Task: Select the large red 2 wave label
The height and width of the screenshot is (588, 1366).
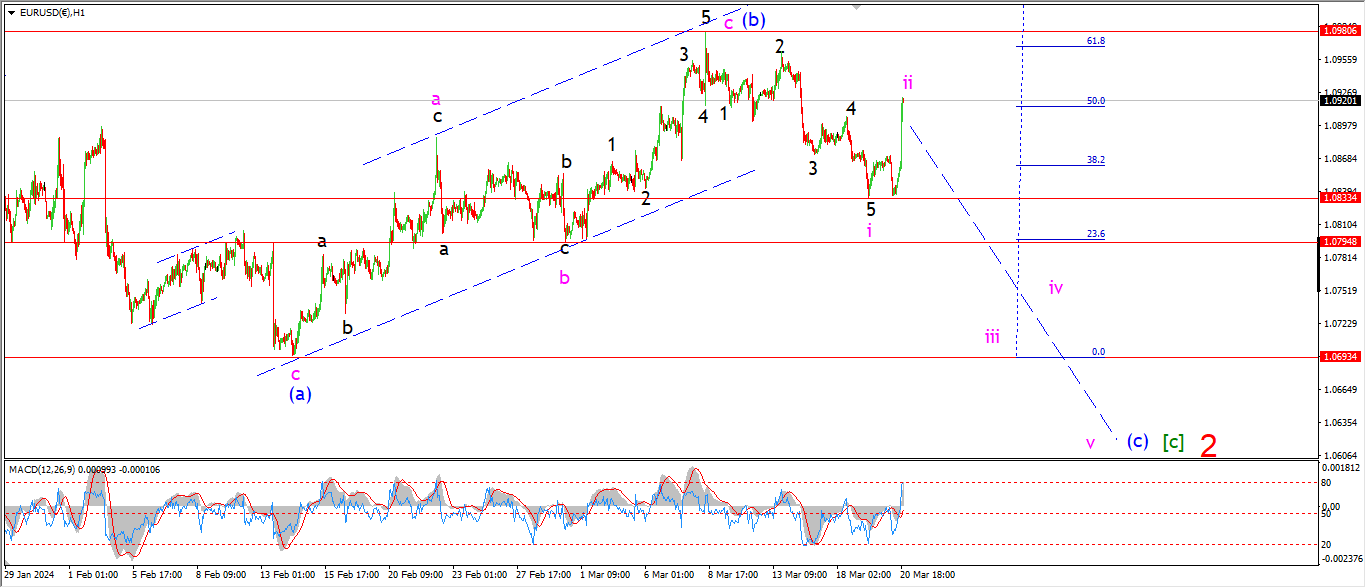Action: [1208, 446]
